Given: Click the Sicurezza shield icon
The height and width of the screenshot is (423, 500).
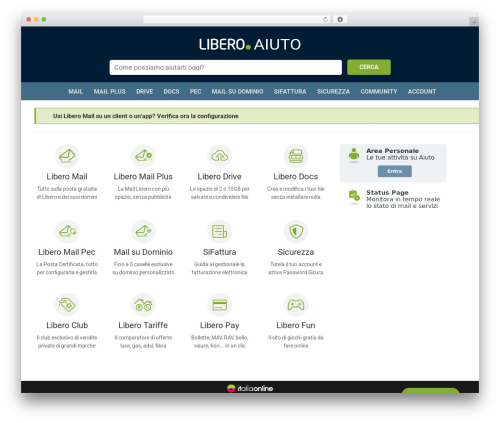Looking at the screenshot, I should pyautogui.click(x=296, y=231).
